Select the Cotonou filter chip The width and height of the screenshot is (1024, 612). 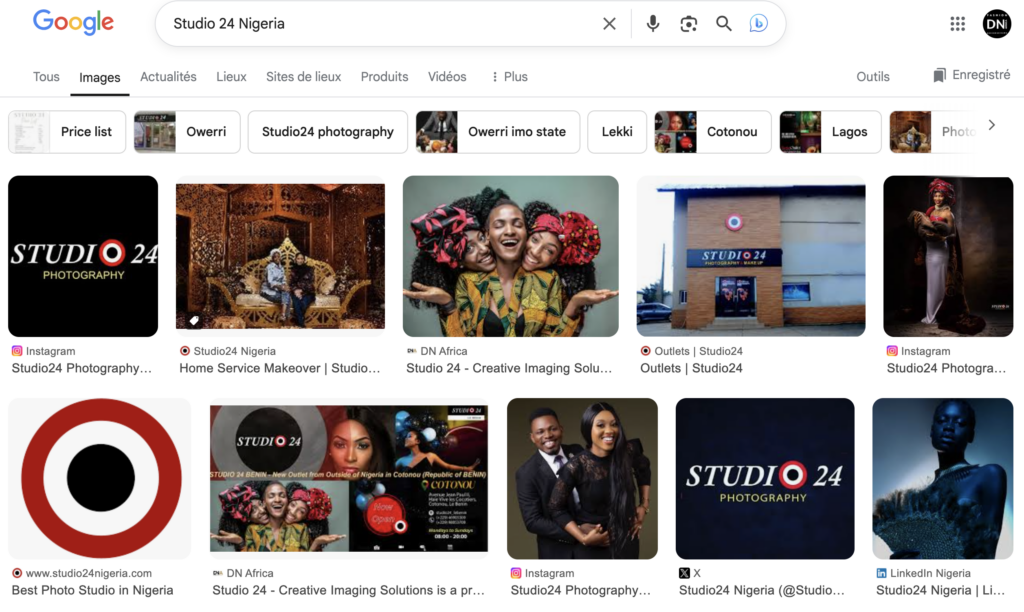click(712, 131)
